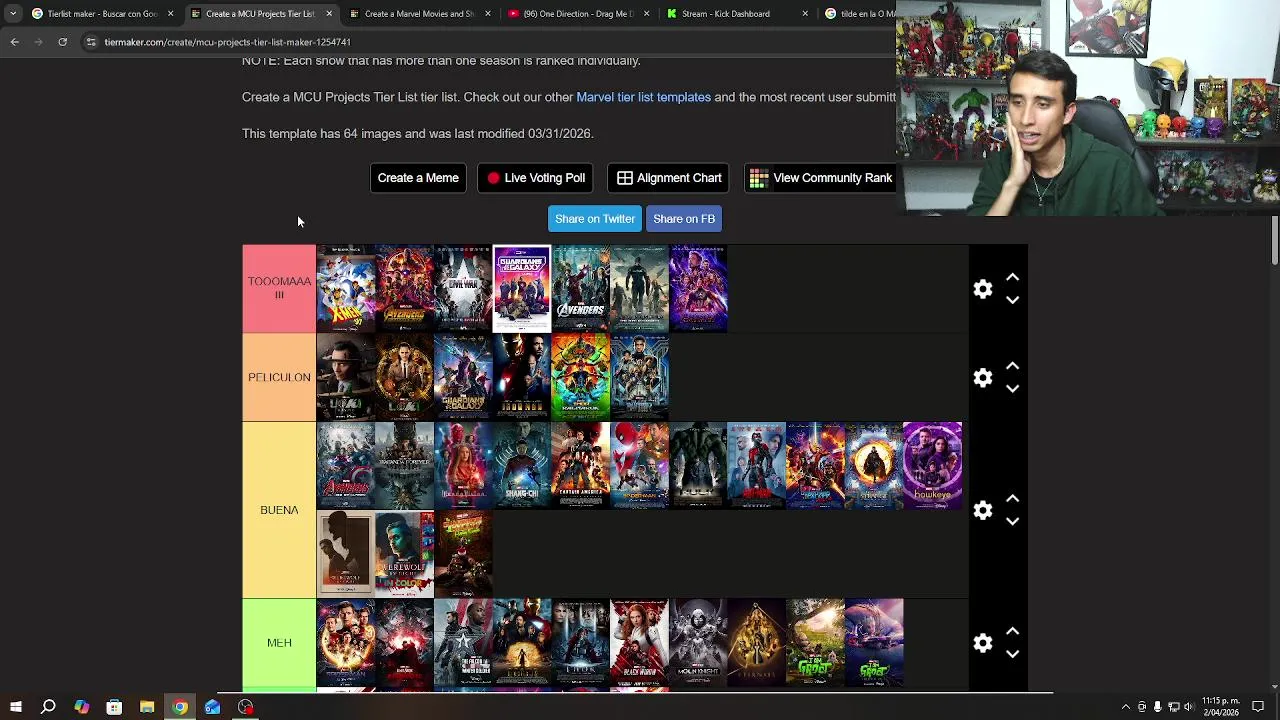Viewport: 1280px width, 720px height.
Task: Open settings gear for TOOOMAAA tier row
Action: [x=983, y=289]
